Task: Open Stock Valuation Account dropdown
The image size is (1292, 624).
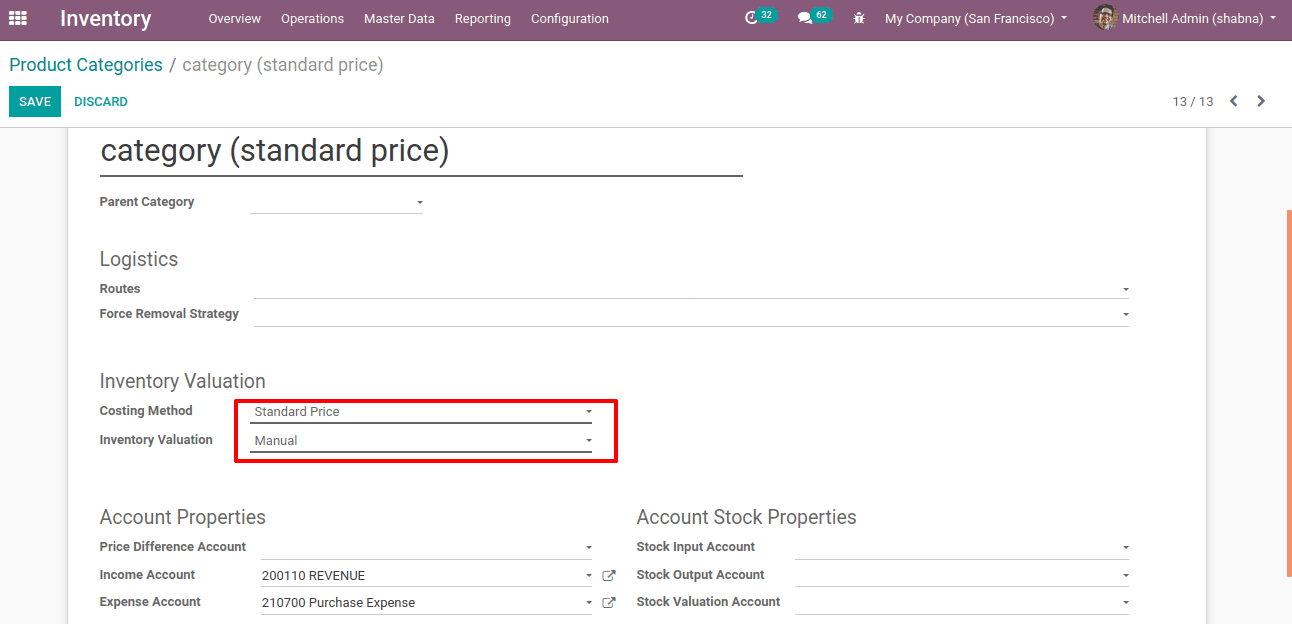Action: [x=962, y=602]
